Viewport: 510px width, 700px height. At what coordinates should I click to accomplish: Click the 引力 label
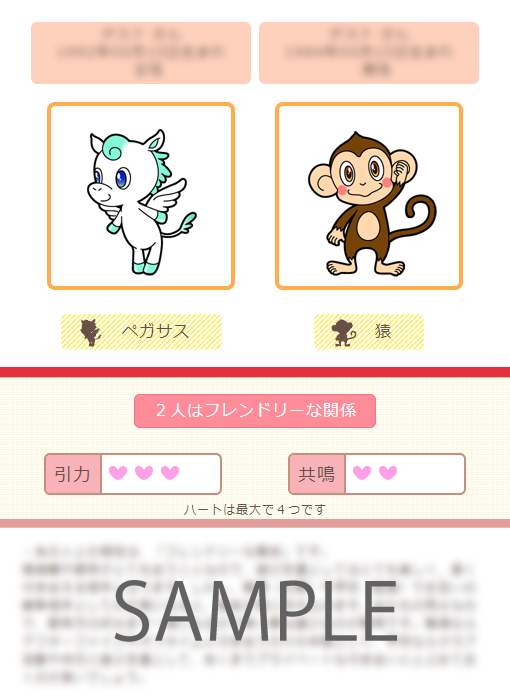(x=73, y=474)
